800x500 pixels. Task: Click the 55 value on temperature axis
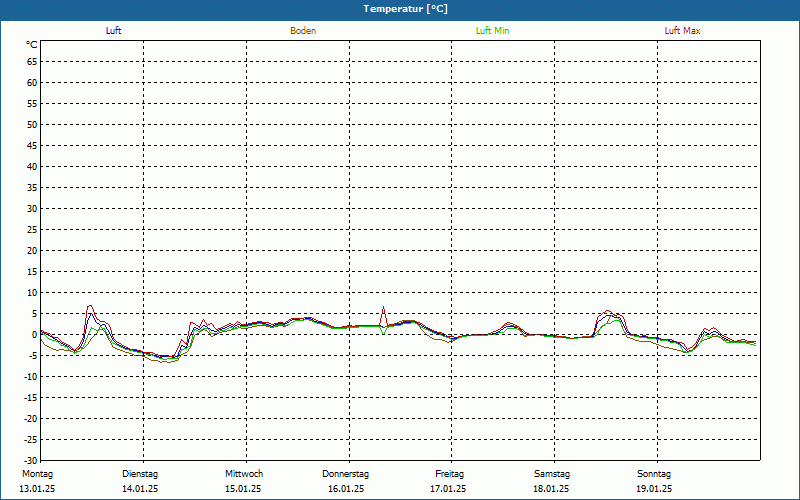tap(32, 104)
